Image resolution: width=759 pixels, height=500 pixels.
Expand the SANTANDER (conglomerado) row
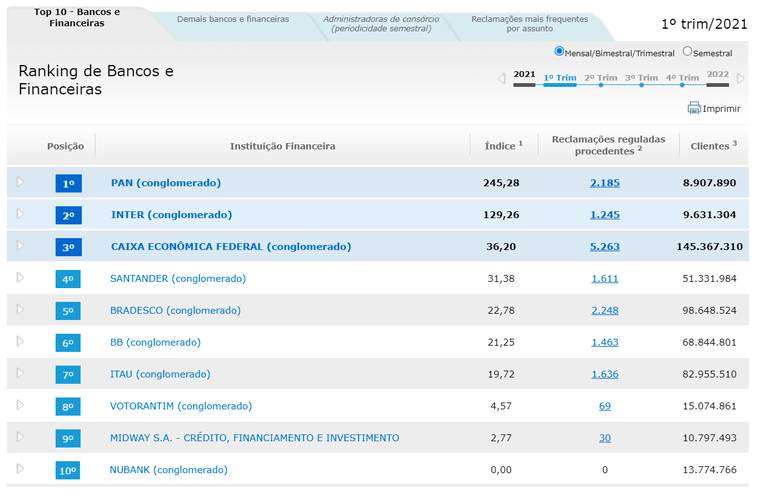click(20, 277)
